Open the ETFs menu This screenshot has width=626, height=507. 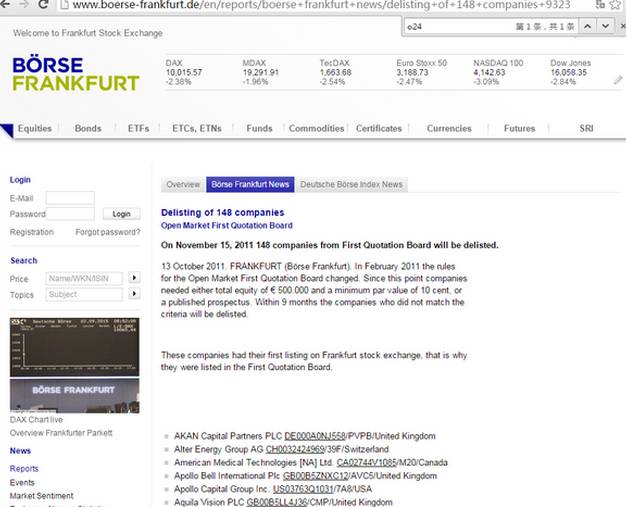[x=138, y=129]
